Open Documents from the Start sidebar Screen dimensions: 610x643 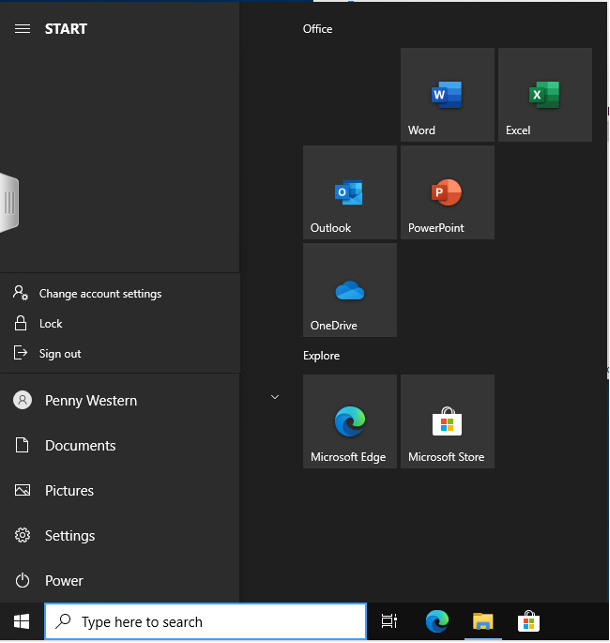[x=80, y=446]
